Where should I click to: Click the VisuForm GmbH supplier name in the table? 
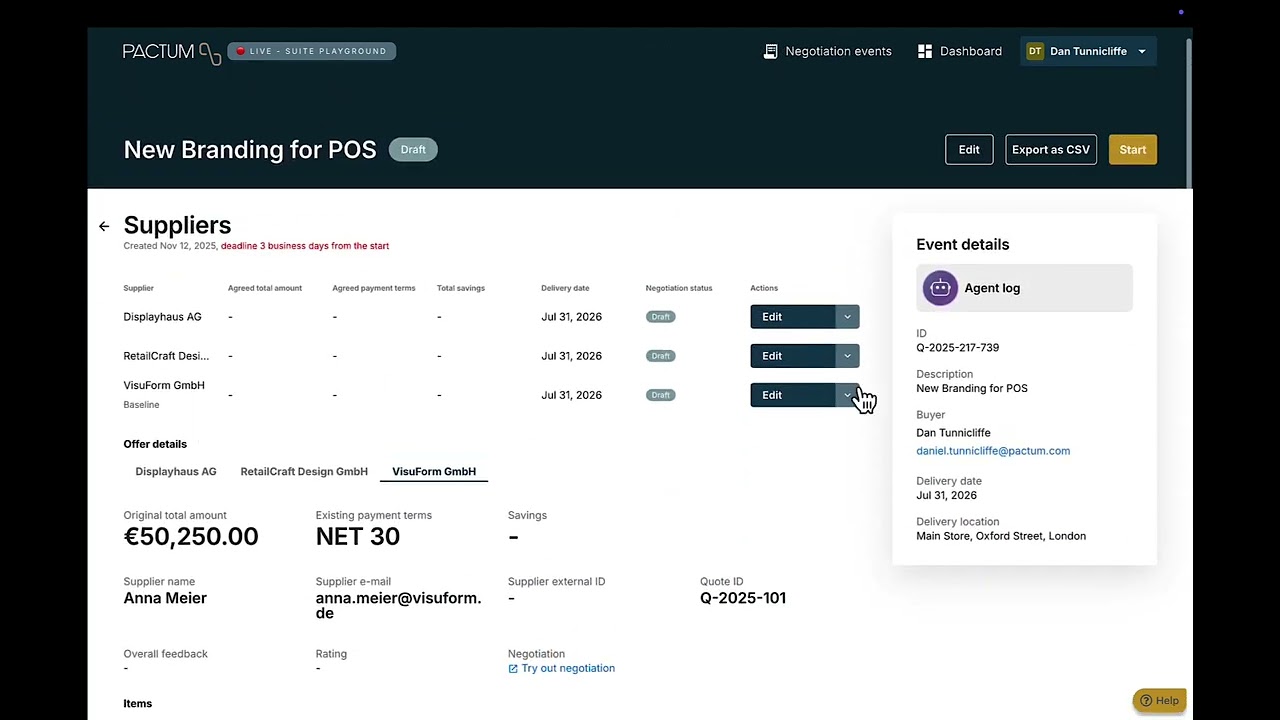coord(164,385)
